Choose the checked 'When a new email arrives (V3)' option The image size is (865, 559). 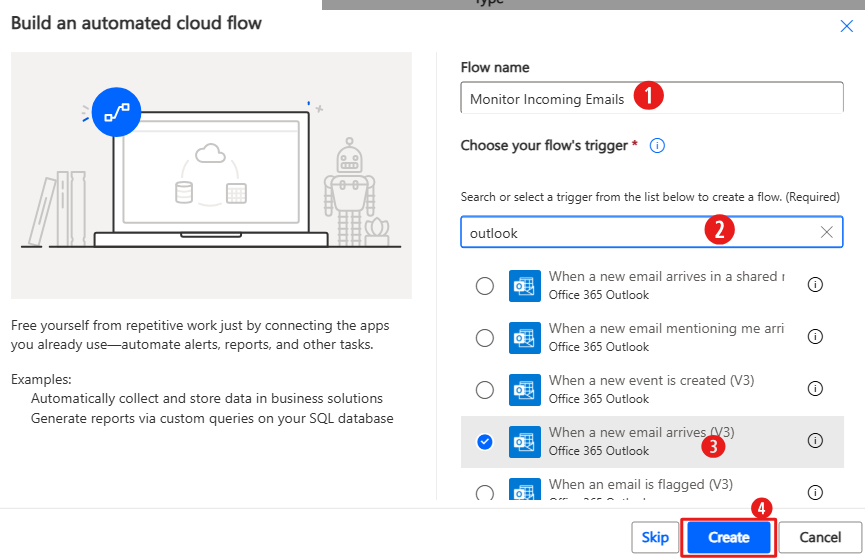pyautogui.click(x=485, y=441)
